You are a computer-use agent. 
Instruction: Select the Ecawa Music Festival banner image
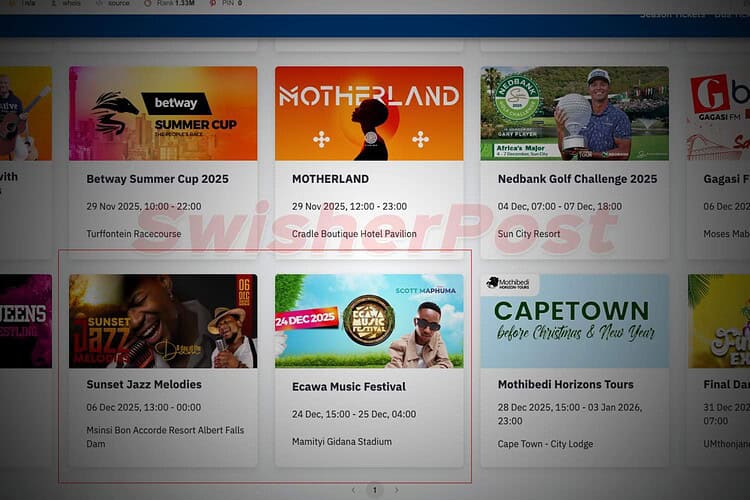pos(369,321)
